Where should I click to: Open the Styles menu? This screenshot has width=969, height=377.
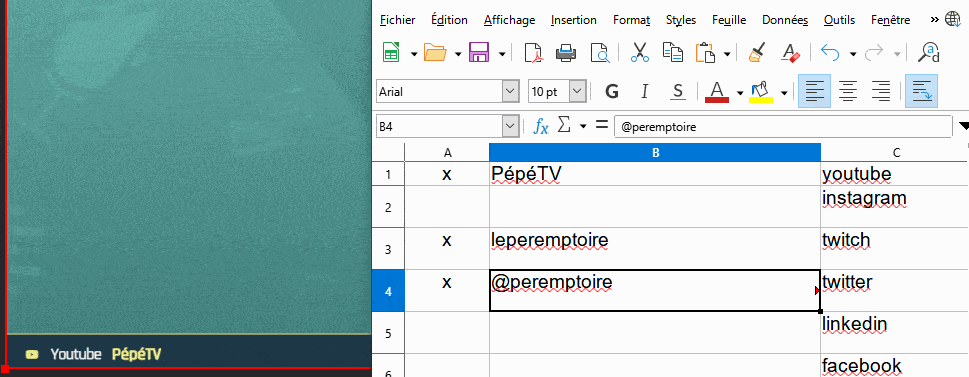(x=681, y=20)
